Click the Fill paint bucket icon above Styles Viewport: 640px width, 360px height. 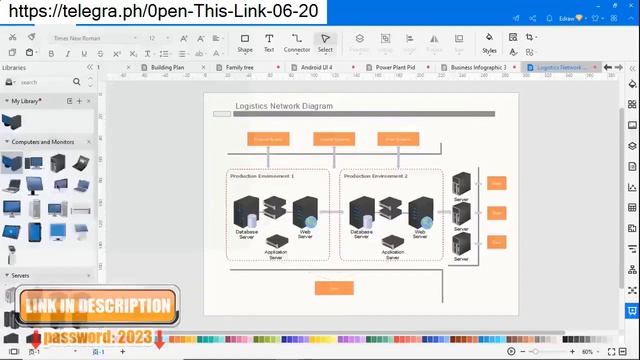(489, 37)
